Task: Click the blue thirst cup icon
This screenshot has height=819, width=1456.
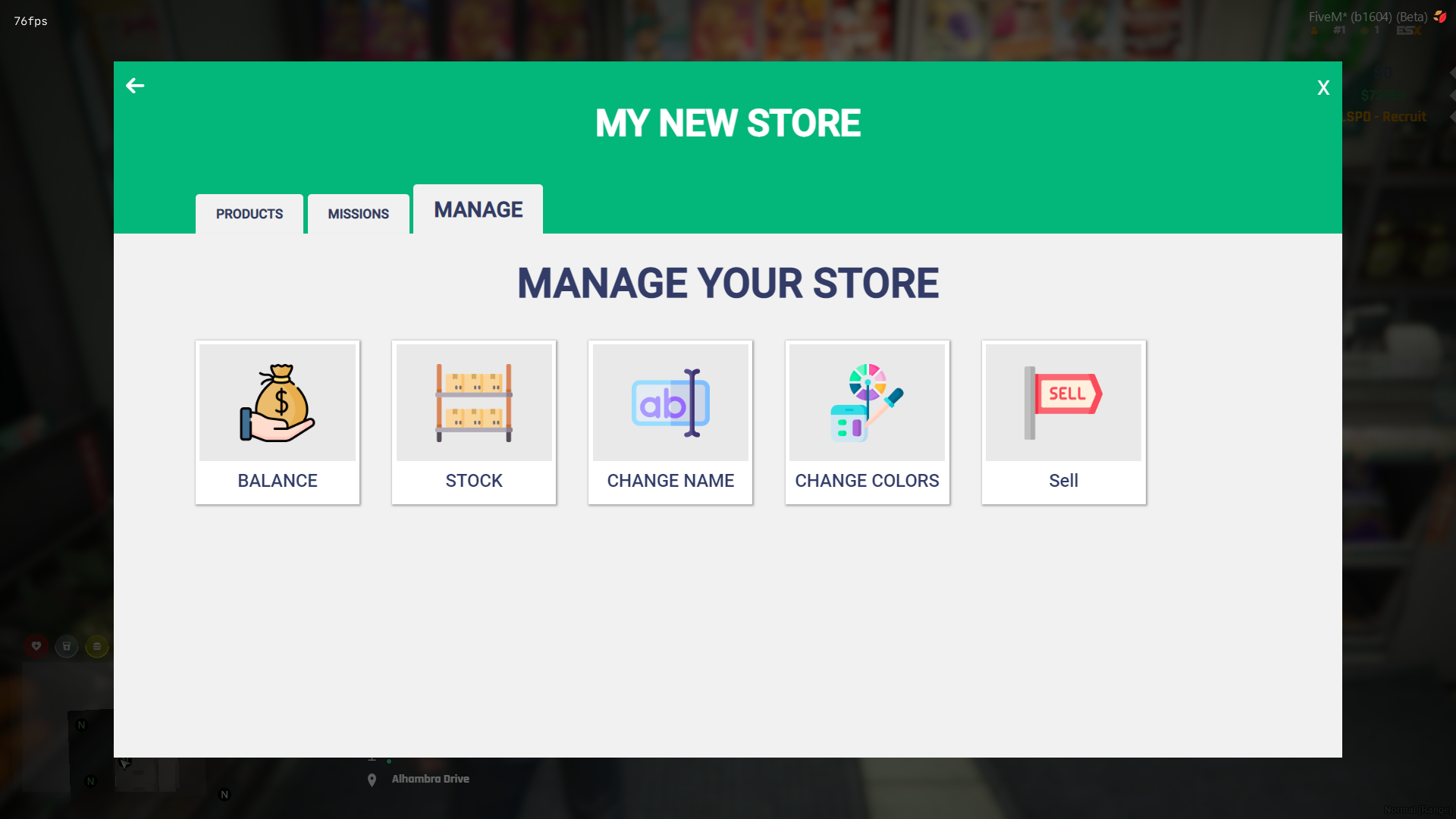Action: (67, 647)
